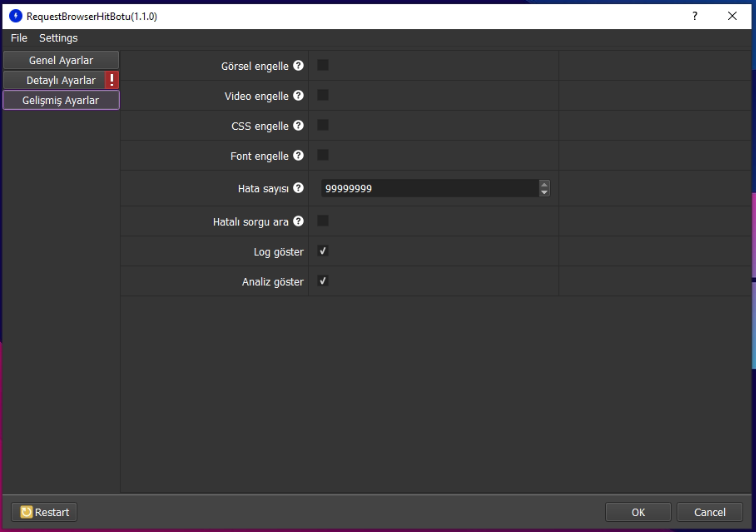This screenshot has width=756, height=532.
Task: Click help icon beside Font engelle
Action: 298,157
